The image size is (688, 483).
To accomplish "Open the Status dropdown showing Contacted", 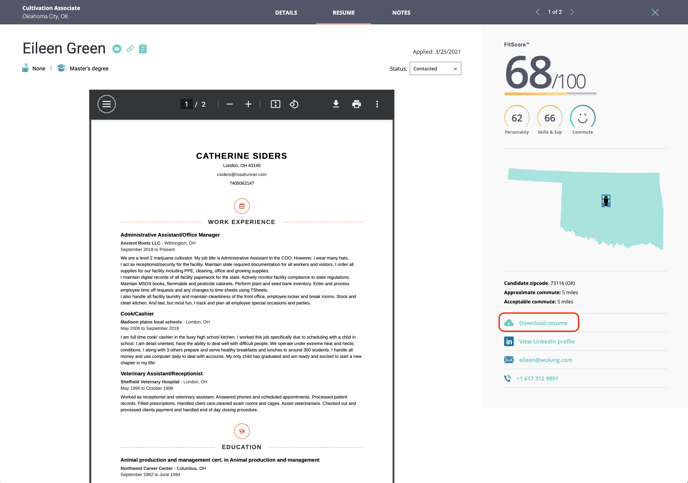I will pos(435,69).
